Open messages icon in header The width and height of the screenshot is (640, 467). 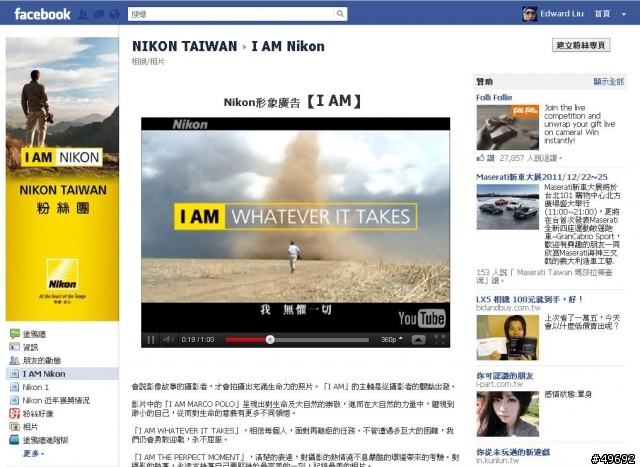[99, 15]
